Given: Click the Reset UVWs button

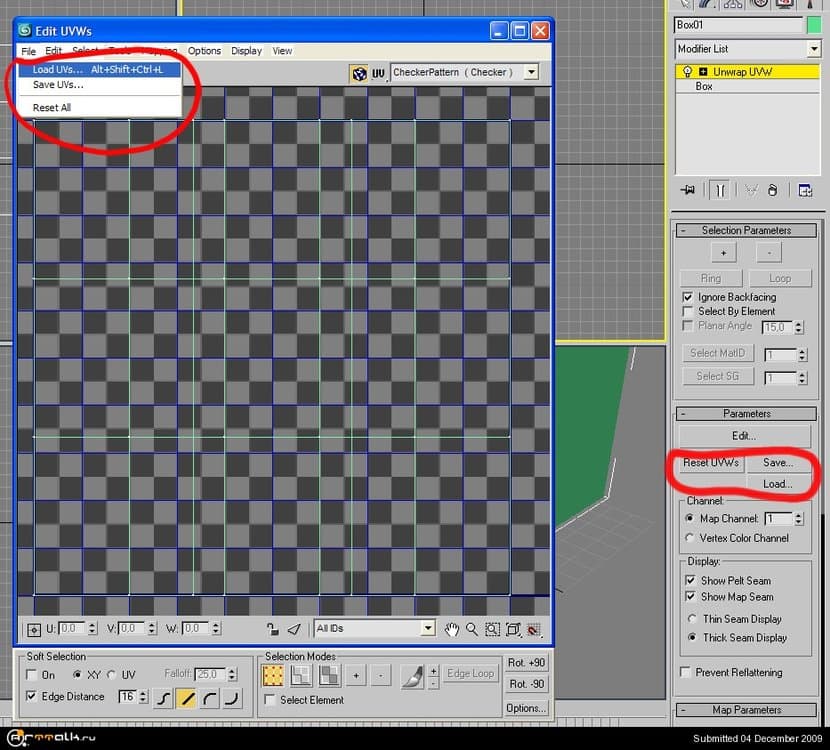Looking at the screenshot, I should pyautogui.click(x=711, y=463).
